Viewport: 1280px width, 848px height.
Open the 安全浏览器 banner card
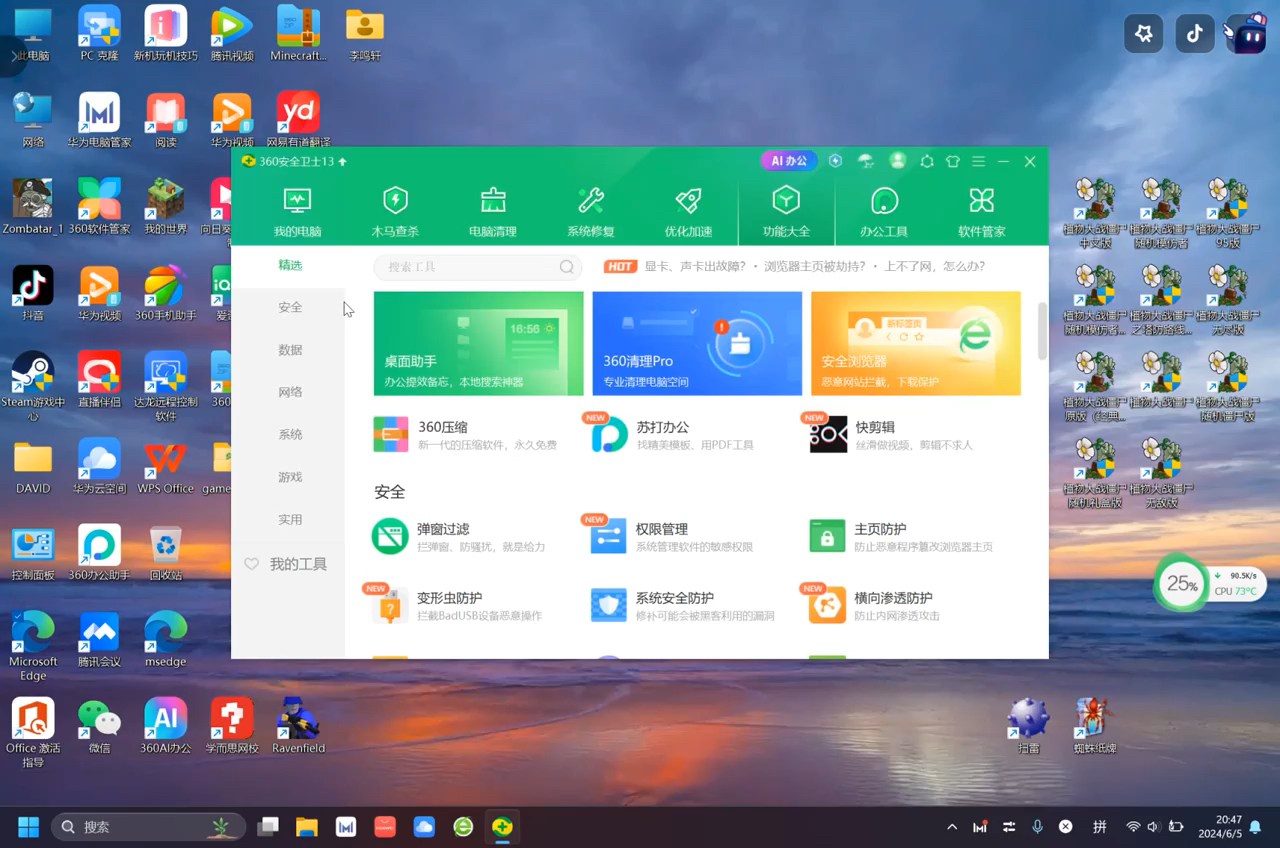pos(916,343)
